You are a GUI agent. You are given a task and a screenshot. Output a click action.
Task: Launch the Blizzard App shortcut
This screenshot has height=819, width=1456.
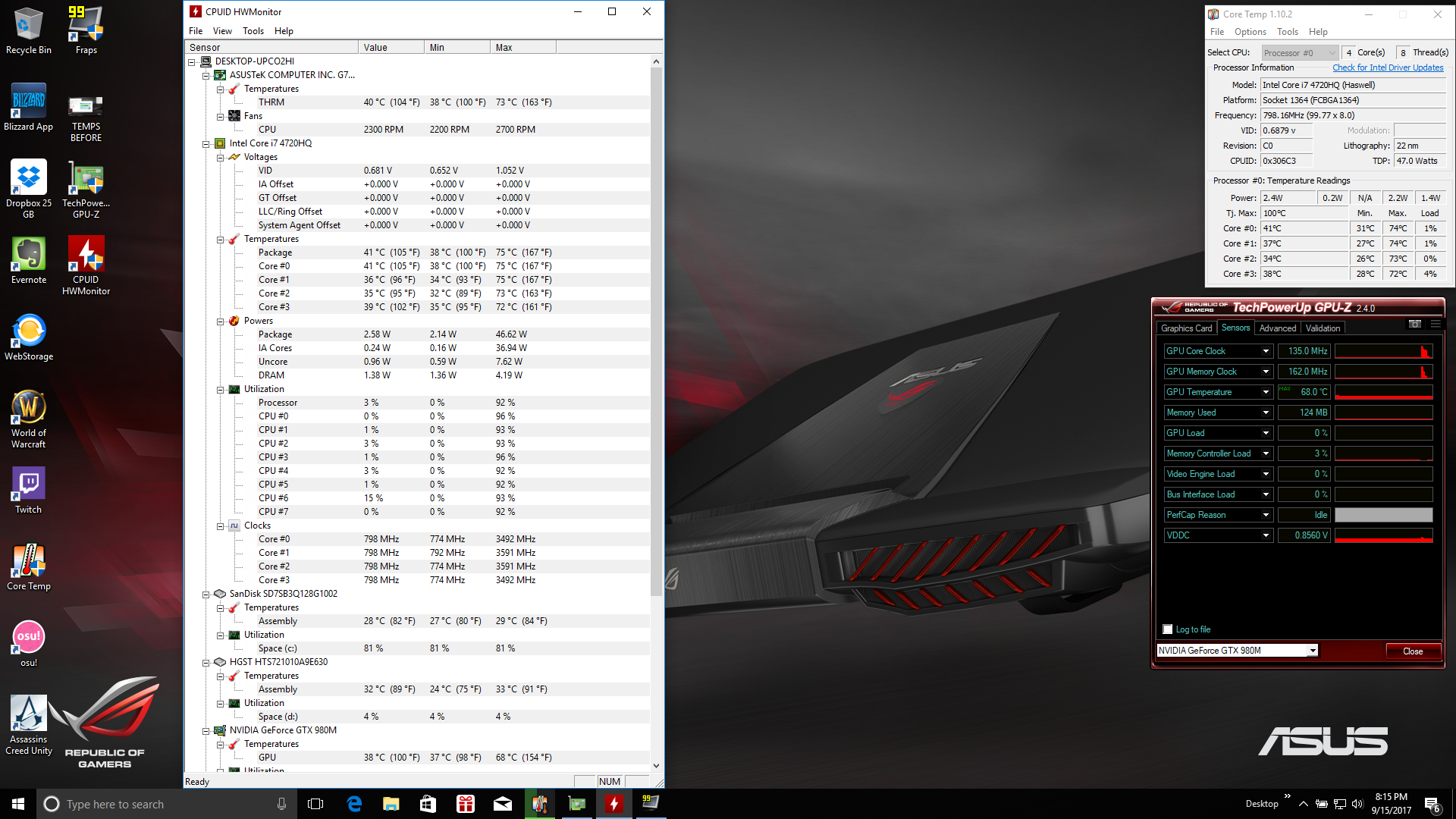29,107
